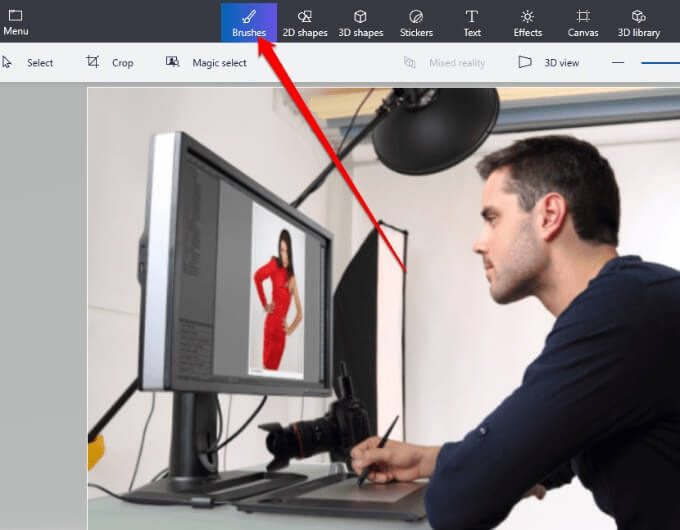Click the Magic select icon

[x=173, y=62]
